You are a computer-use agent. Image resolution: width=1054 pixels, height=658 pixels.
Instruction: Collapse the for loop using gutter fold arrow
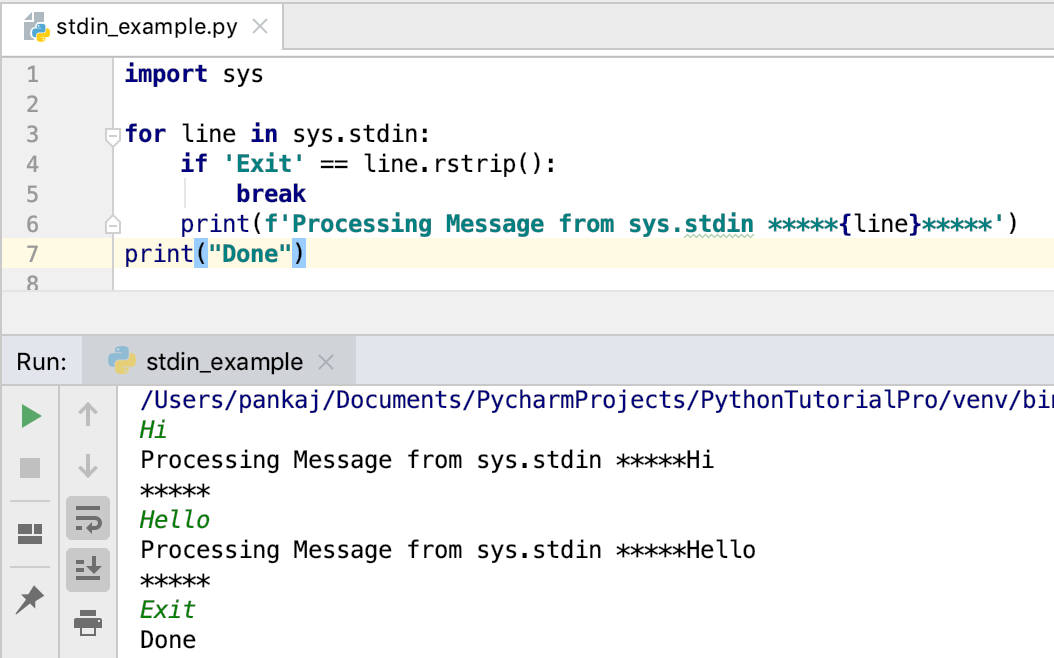112,132
